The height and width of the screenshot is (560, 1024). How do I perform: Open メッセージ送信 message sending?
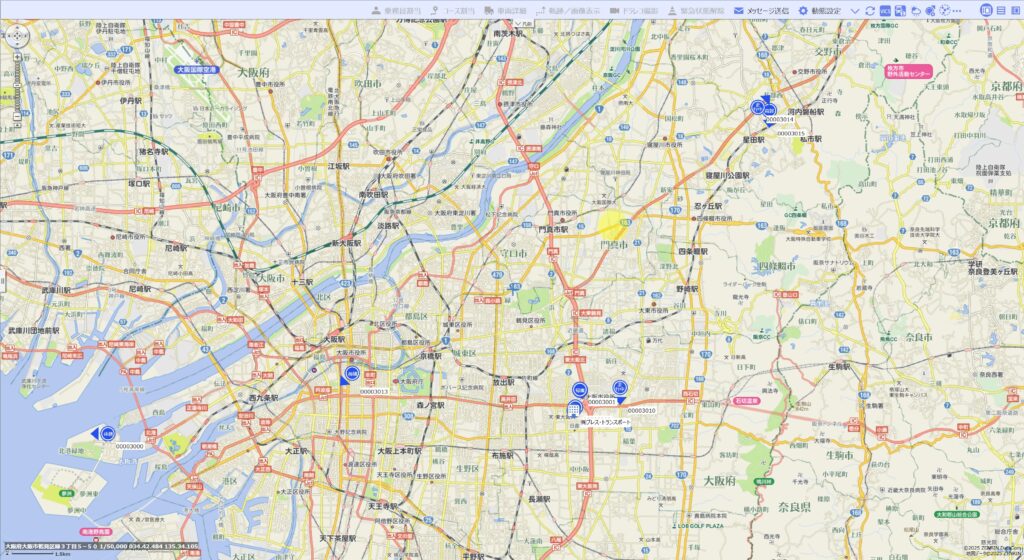(761, 10)
